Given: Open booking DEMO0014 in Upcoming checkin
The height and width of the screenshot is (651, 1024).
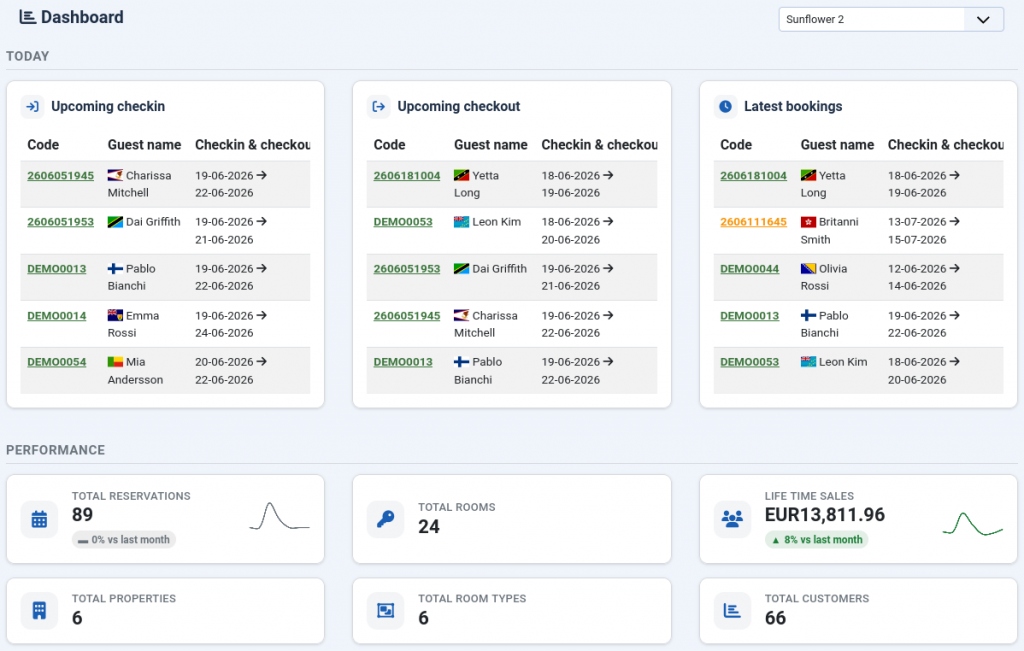Looking at the screenshot, I should [x=57, y=316].
